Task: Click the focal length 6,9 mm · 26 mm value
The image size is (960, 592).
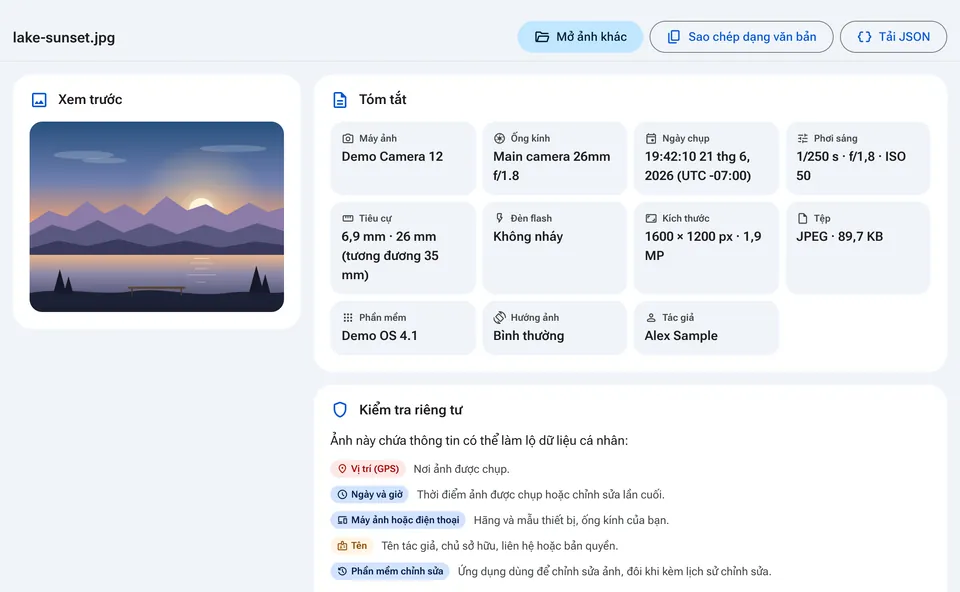Action: pos(390,256)
